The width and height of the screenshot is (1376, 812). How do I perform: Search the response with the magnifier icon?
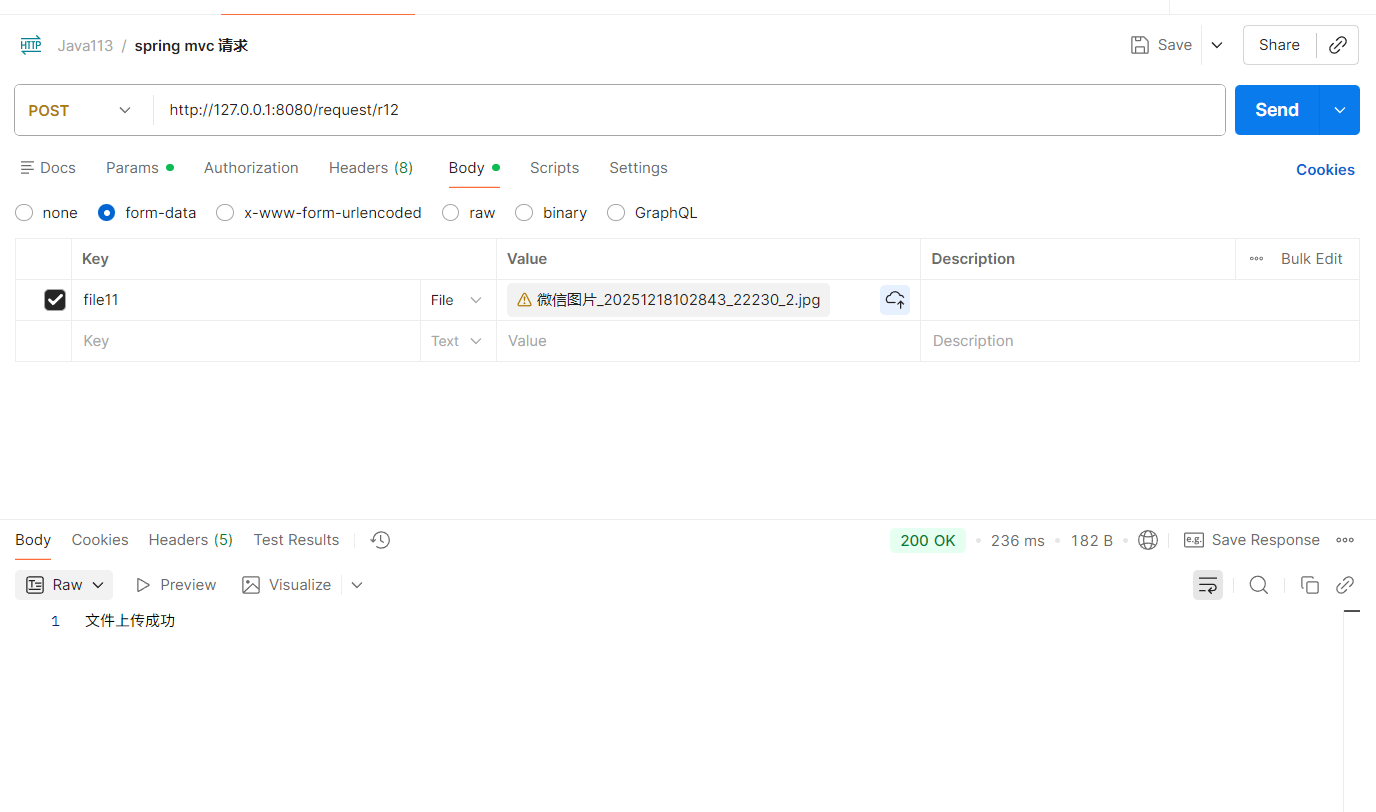coord(1259,585)
